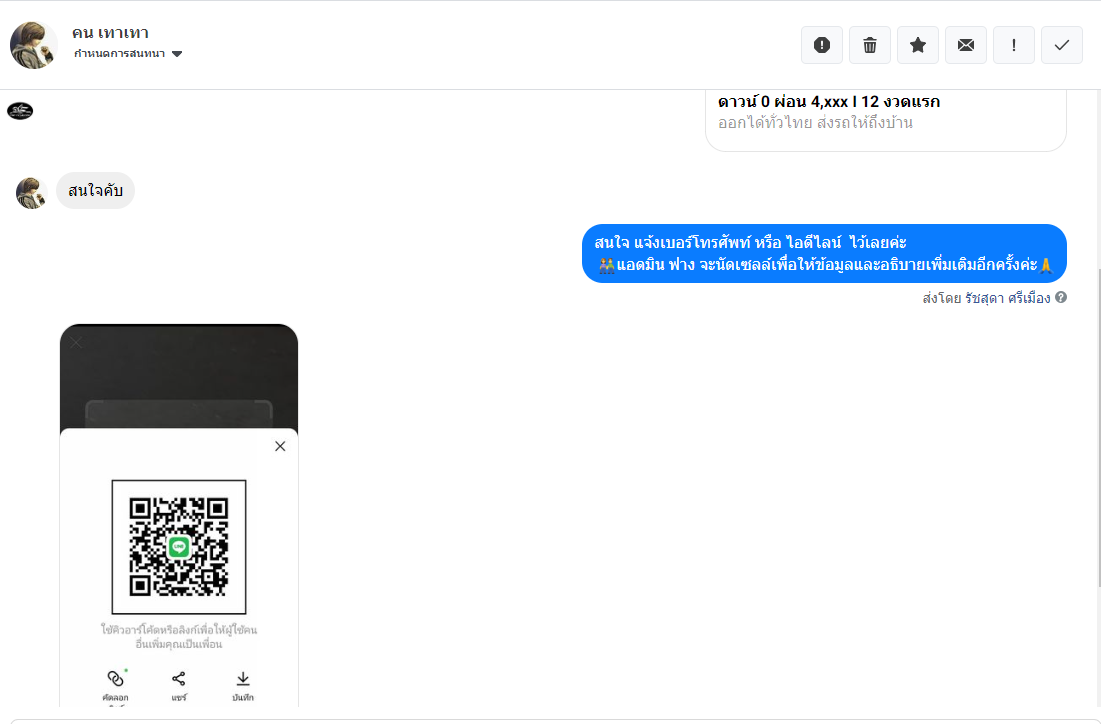Click the vertical scrollbar of the chat
Viewport: 1101px width, 724px height.
1097,428
